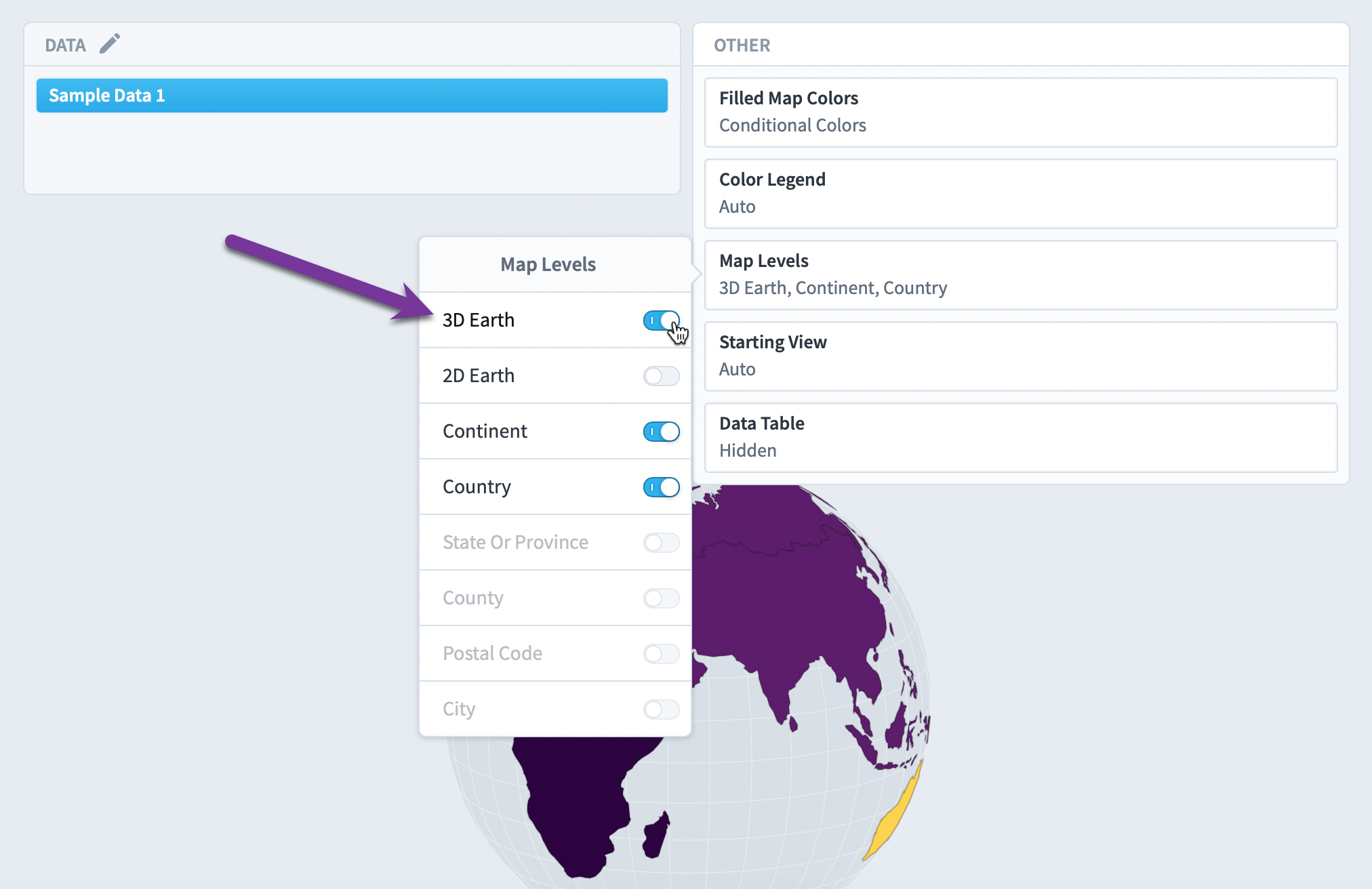Click the 3D Earth label text
1372x889 pixels.
[x=479, y=320]
